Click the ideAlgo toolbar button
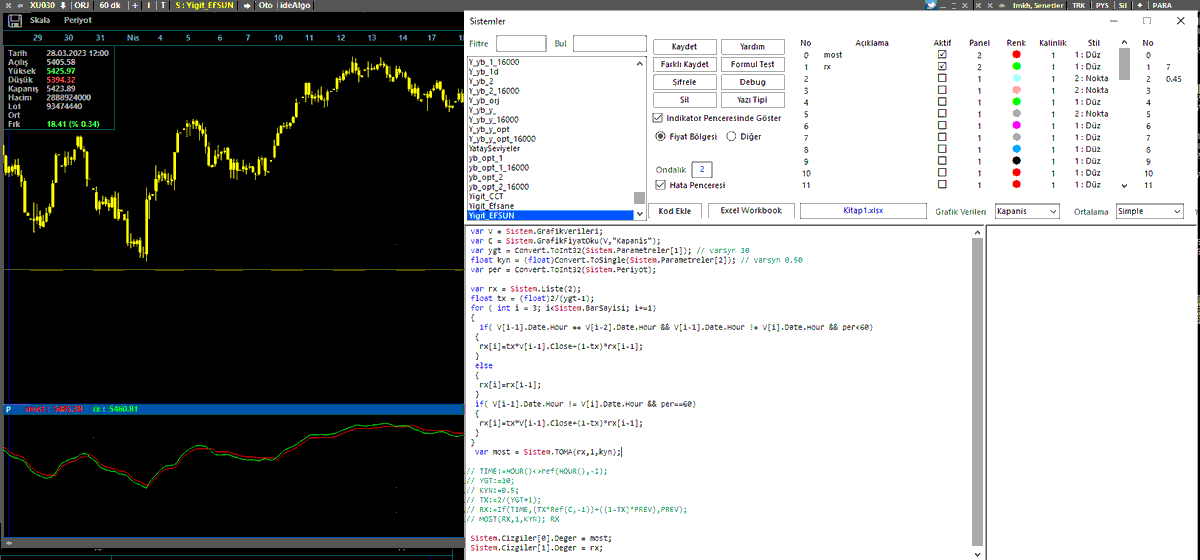The width and height of the screenshot is (1200, 560). [294, 5]
